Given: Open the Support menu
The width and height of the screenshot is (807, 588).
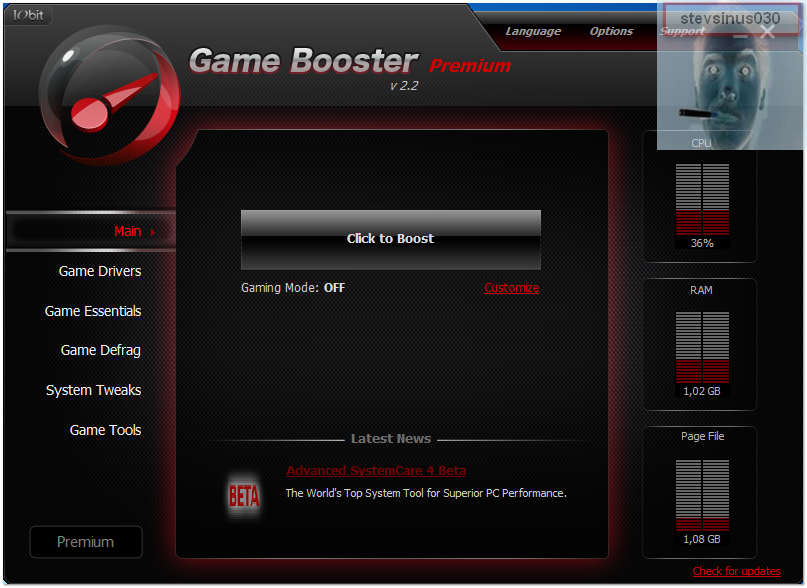Looking at the screenshot, I should point(682,31).
